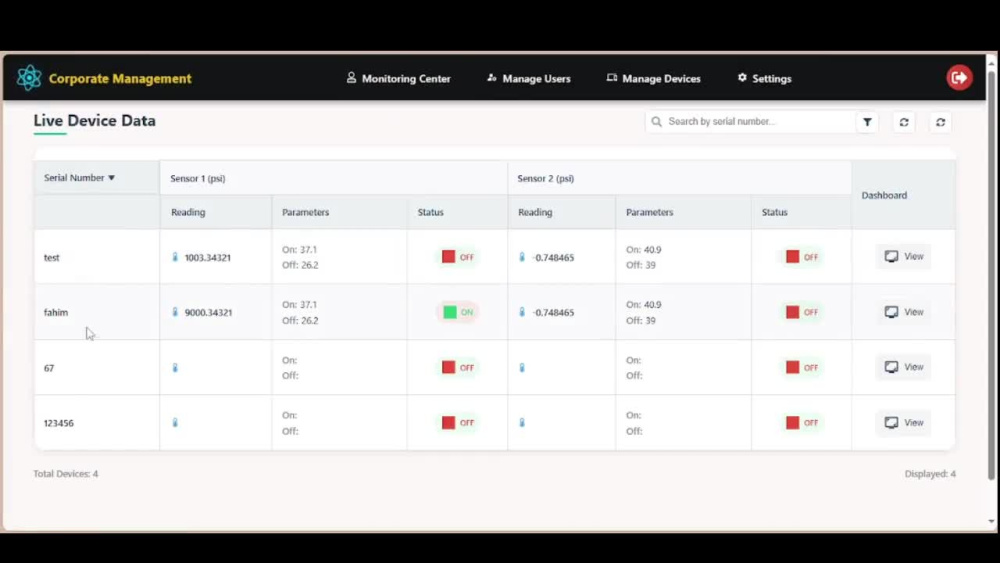
Task: Click Sensor 1 thermometer icon in row 67
Action: (175, 367)
